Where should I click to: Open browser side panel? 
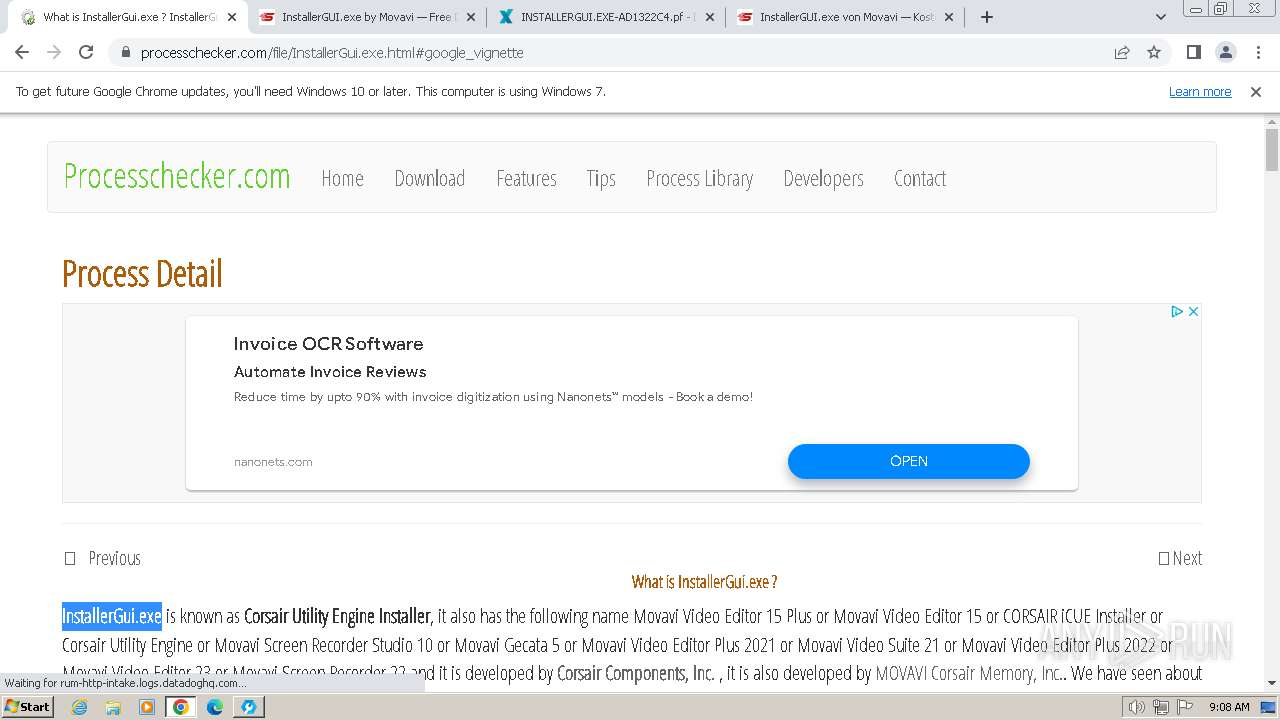point(1193,53)
